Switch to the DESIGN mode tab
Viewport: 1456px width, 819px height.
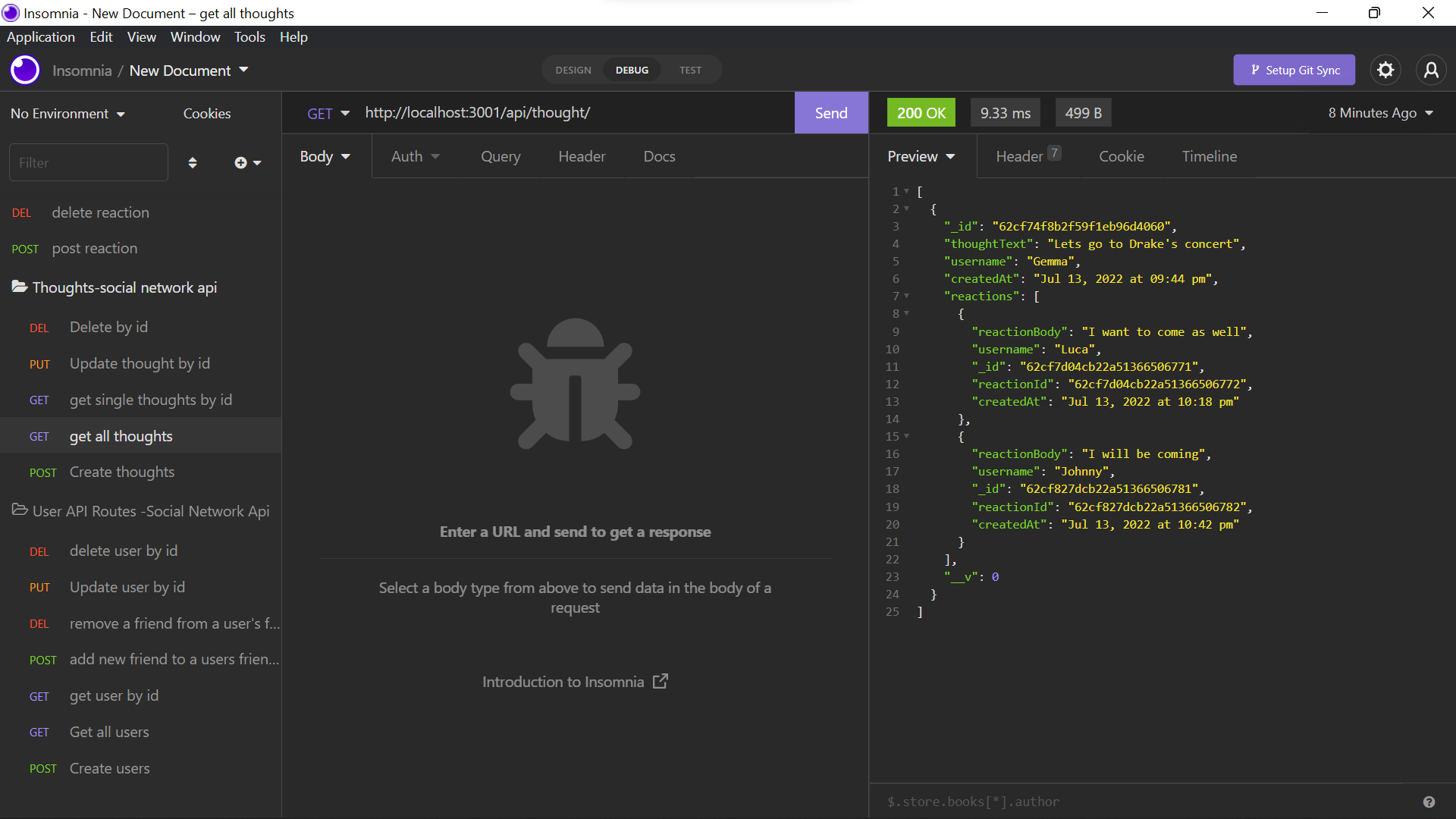coord(573,70)
